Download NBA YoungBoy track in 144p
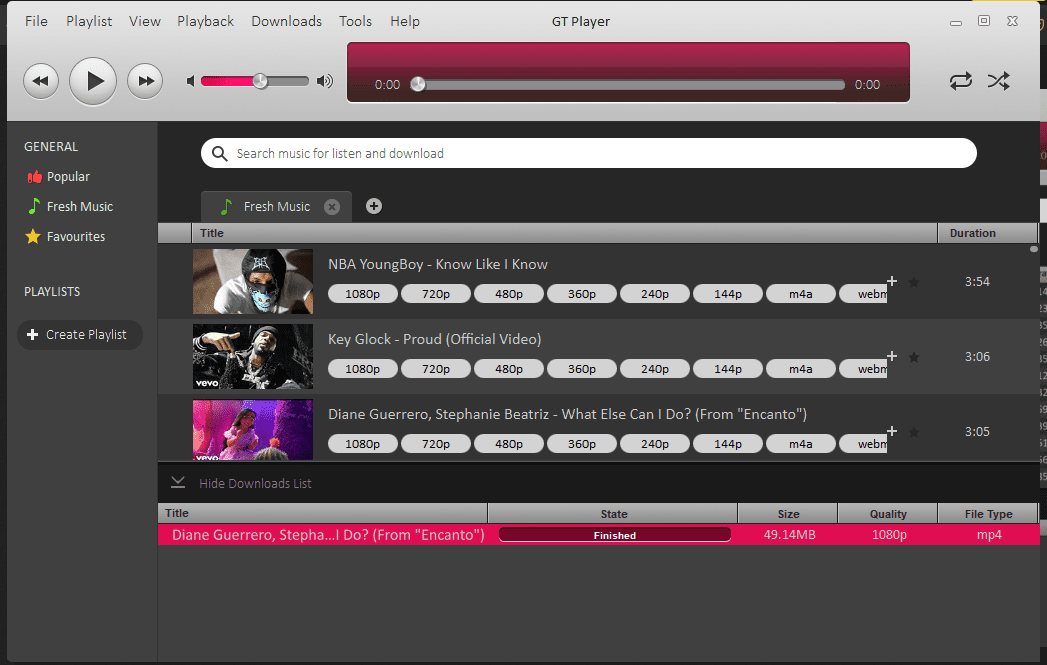 728,294
